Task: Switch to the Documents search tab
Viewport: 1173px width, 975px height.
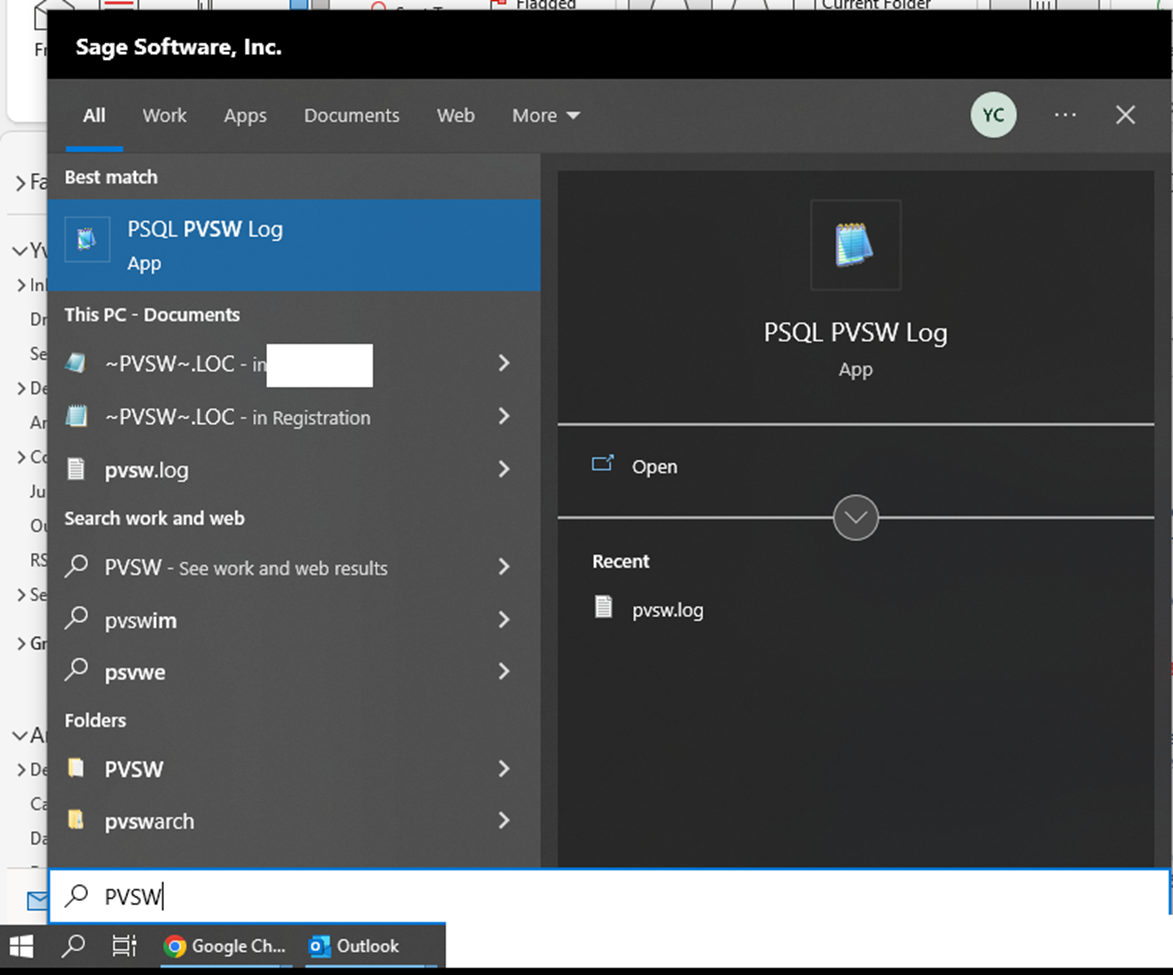Action: 351,115
